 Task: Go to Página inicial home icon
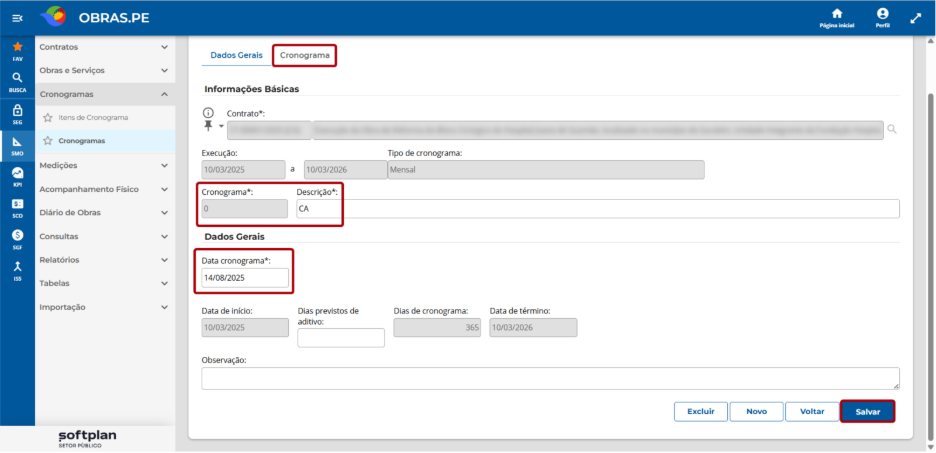[837, 19]
